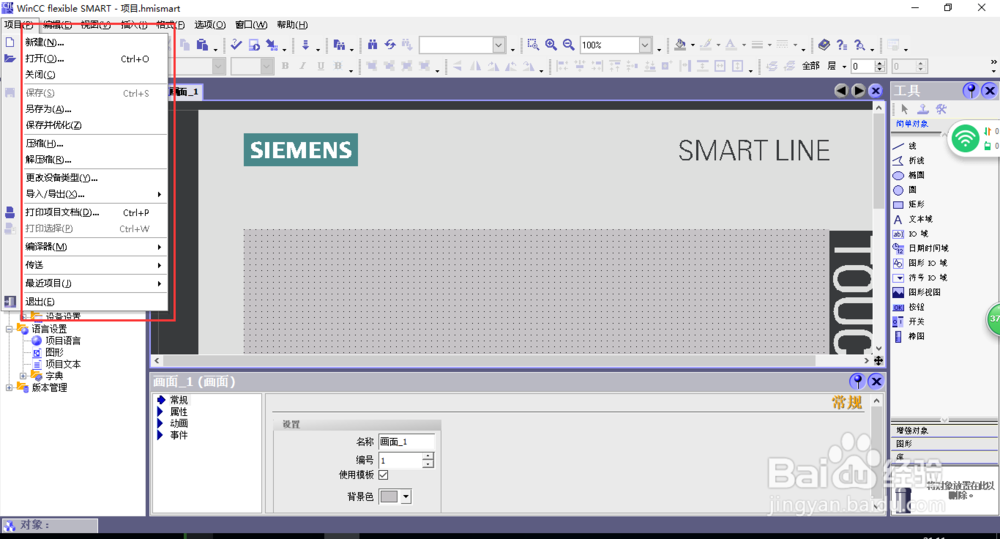Expand the Version management (版本管理) tree node
Image resolution: width=1000 pixels, height=539 pixels.
(x=9, y=388)
